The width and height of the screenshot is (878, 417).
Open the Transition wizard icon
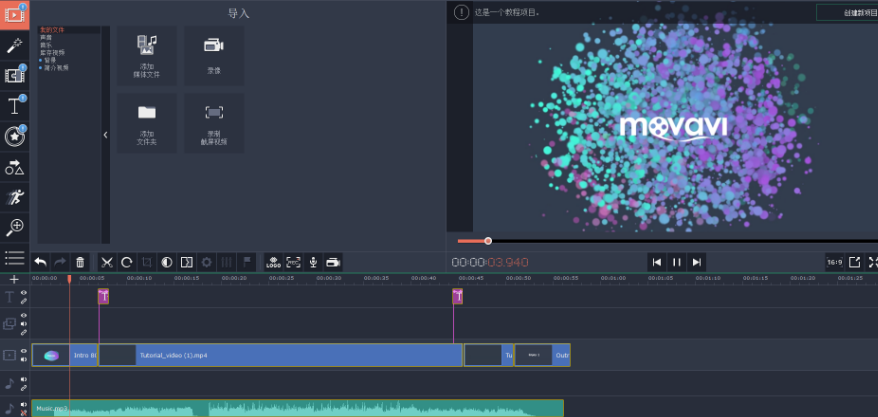[x=187, y=262]
